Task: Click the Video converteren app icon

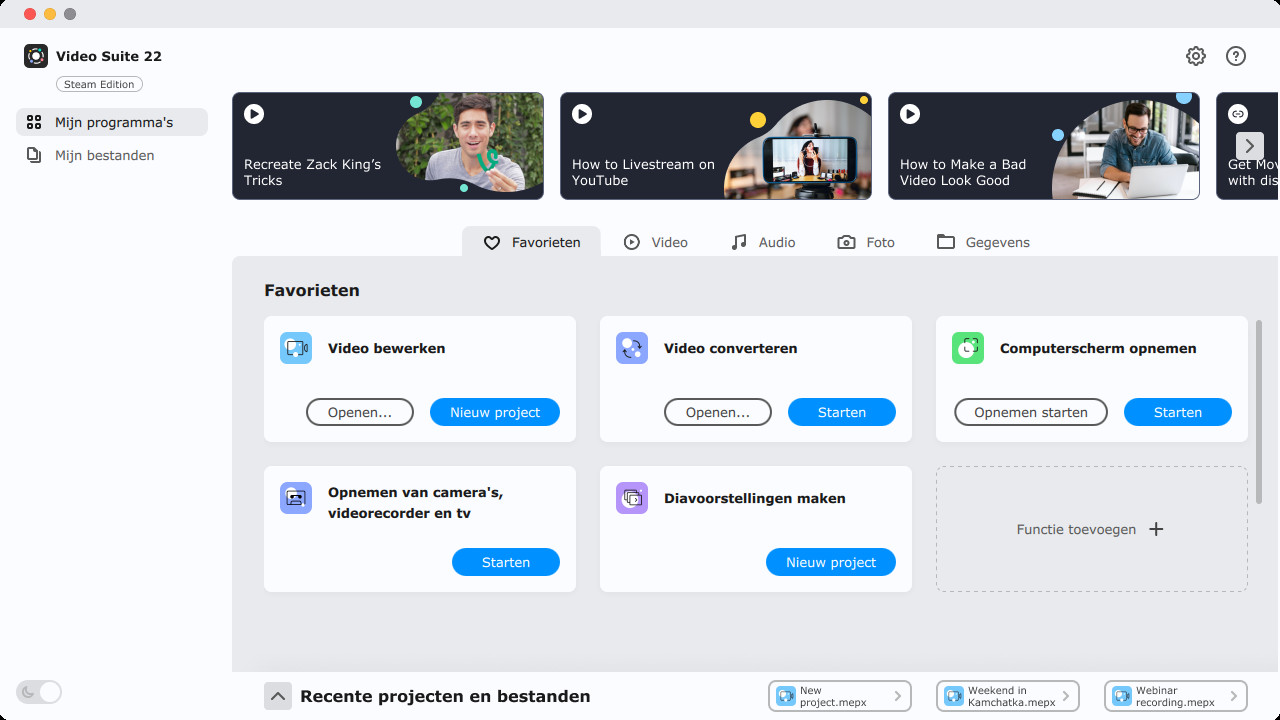Action: point(632,348)
